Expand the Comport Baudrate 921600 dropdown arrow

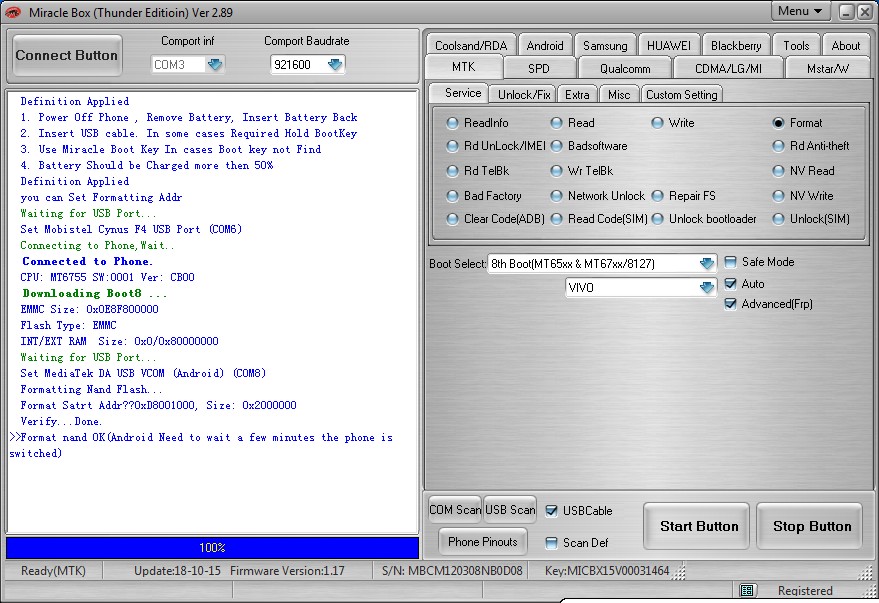(x=335, y=64)
